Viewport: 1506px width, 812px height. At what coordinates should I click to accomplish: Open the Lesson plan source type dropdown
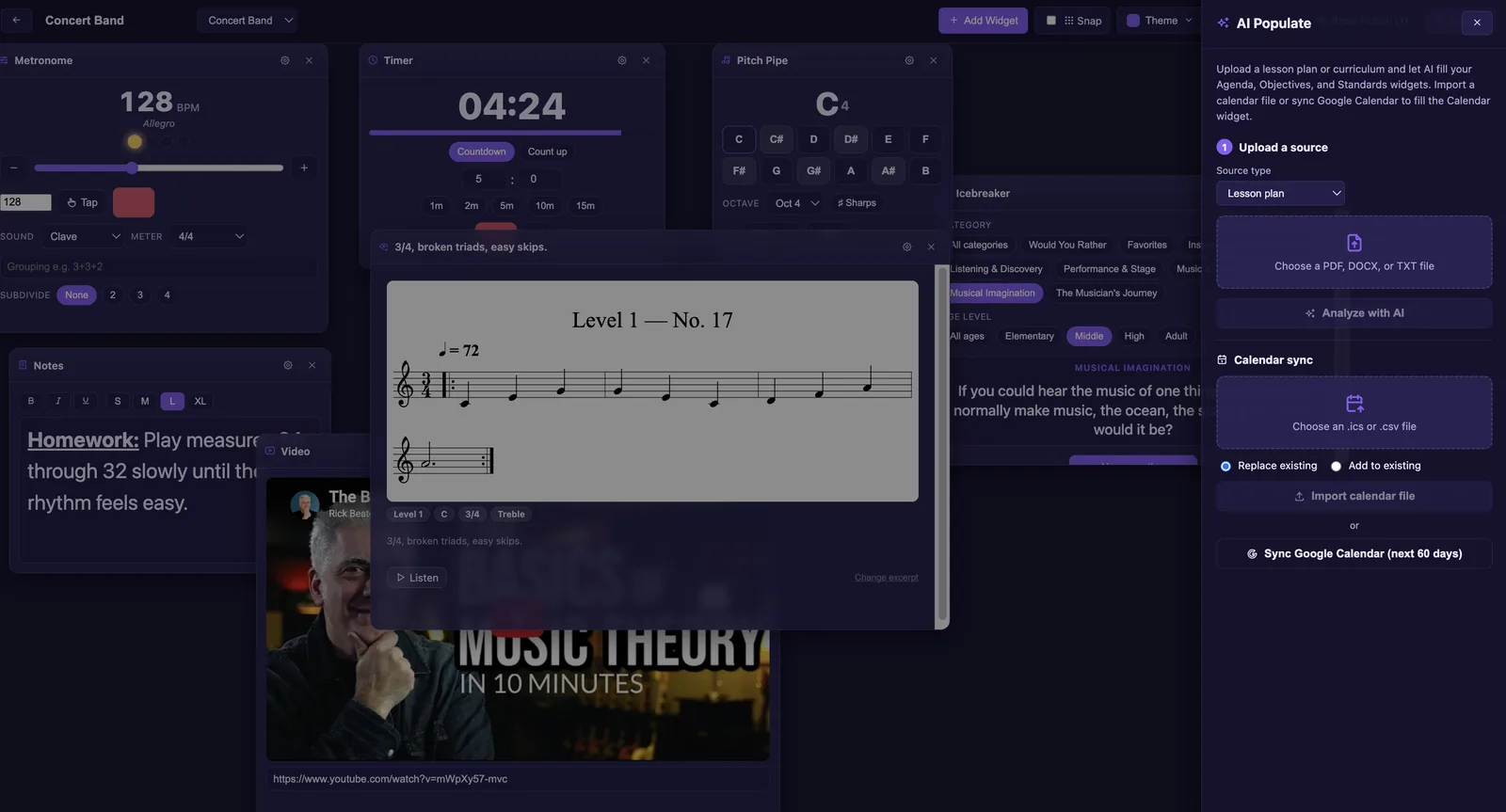pyautogui.click(x=1280, y=193)
